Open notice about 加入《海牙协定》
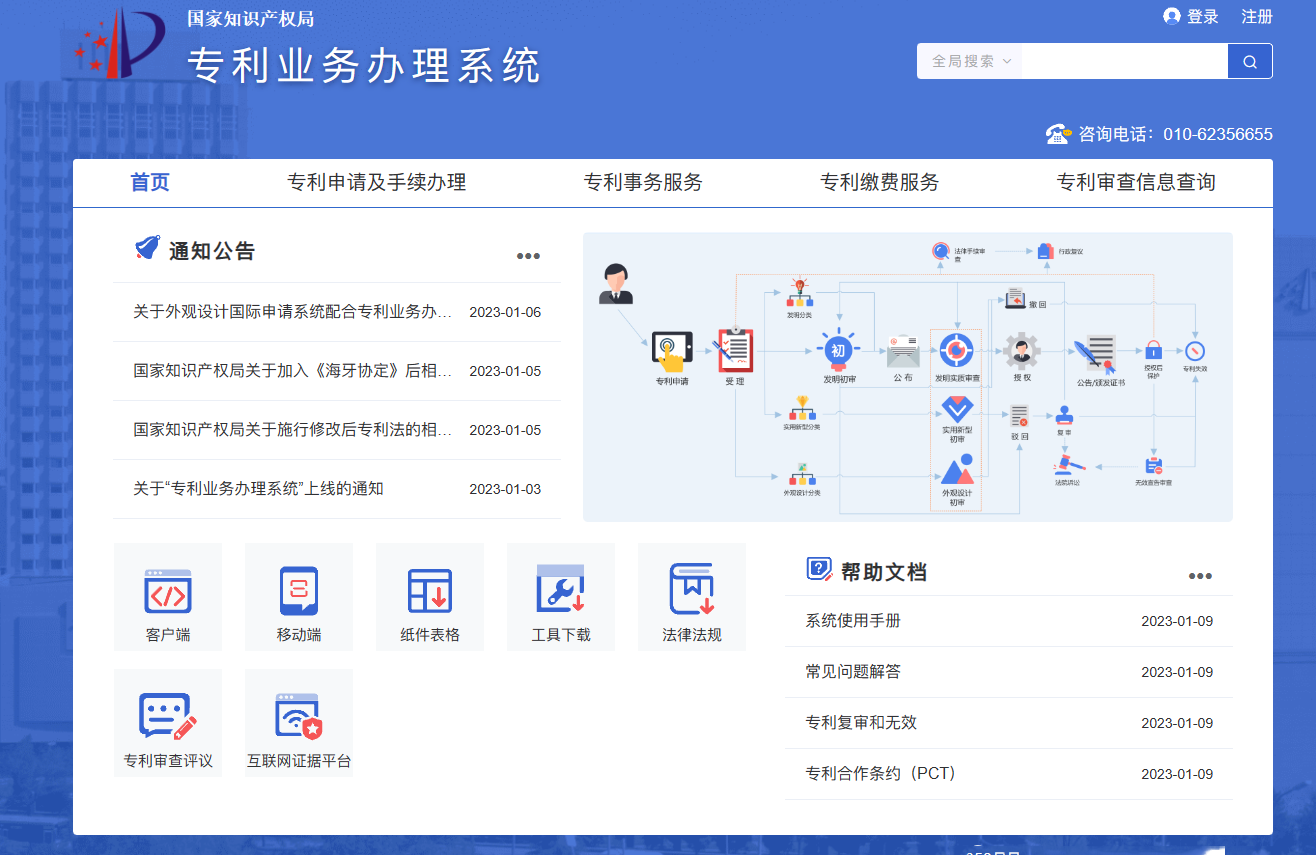The height and width of the screenshot is (855, 1316). pyautogui.click(x=293, y=371)
